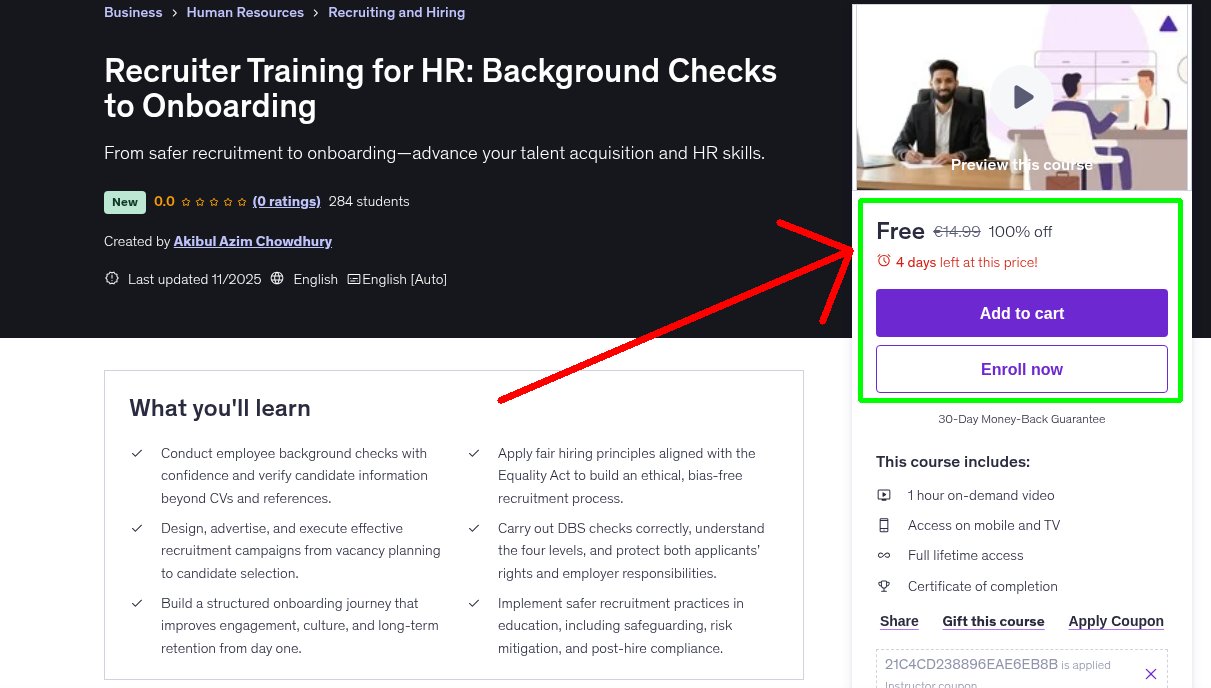Play the course preview video
1211x688 pixels.
tap(1021, 97)
